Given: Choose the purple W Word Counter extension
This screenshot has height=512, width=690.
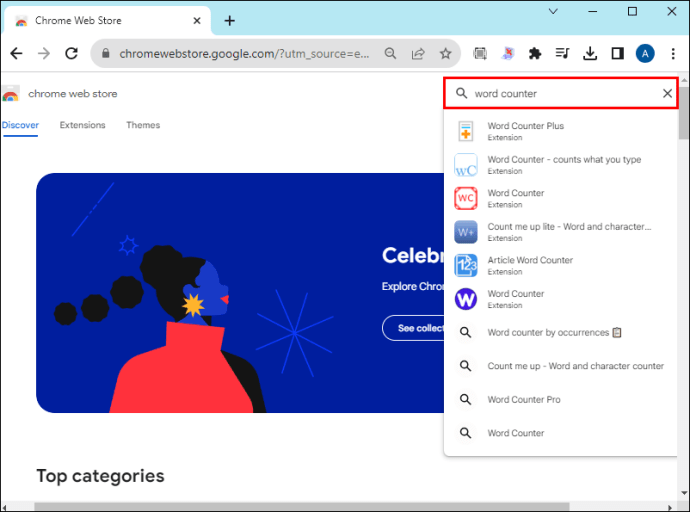Looking at the screenshot, I should [x=561, y=299].
